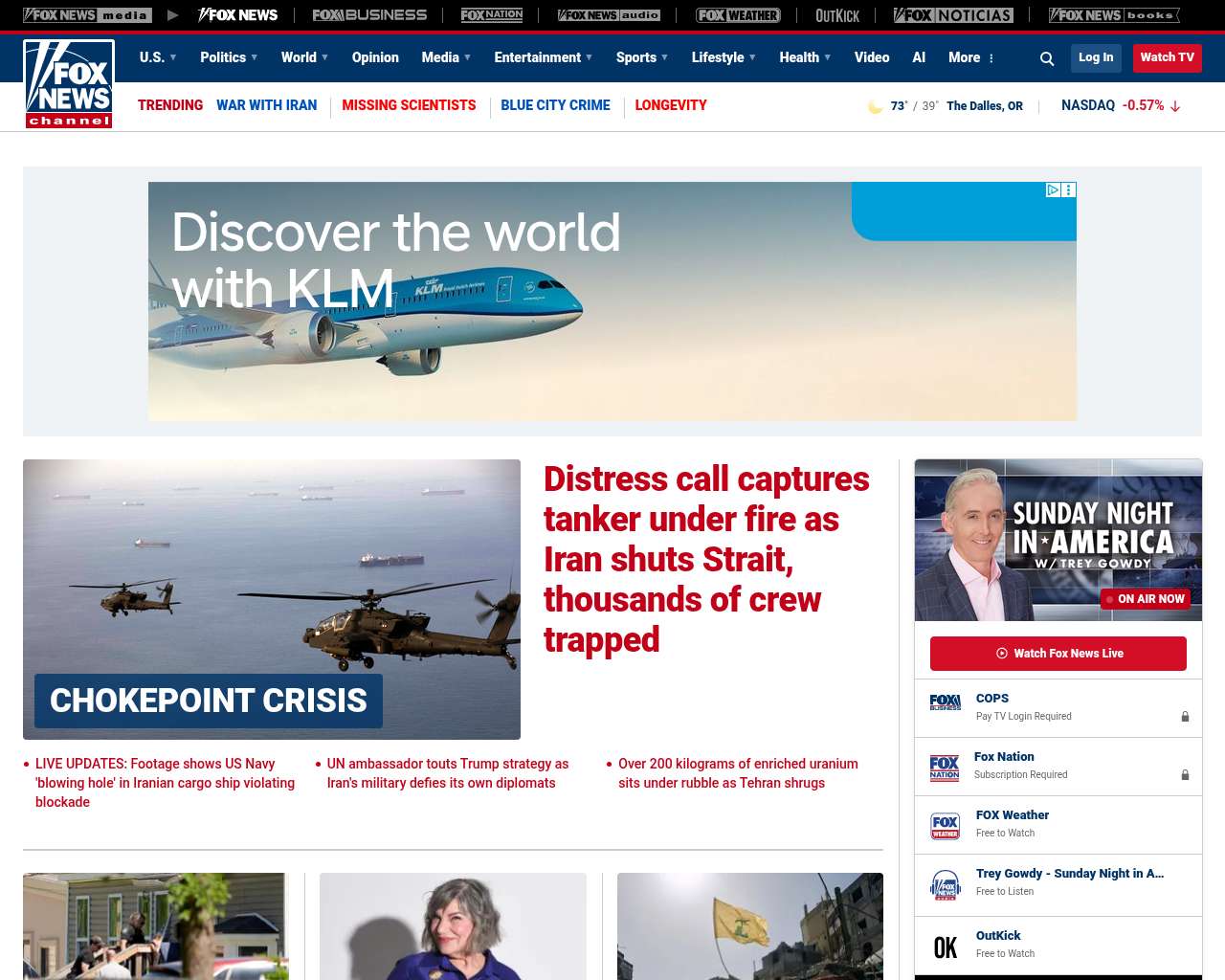Open enriched uranium under rubble story
Viewport: 1225px width, 980px height.
click(x=738, y=773)
